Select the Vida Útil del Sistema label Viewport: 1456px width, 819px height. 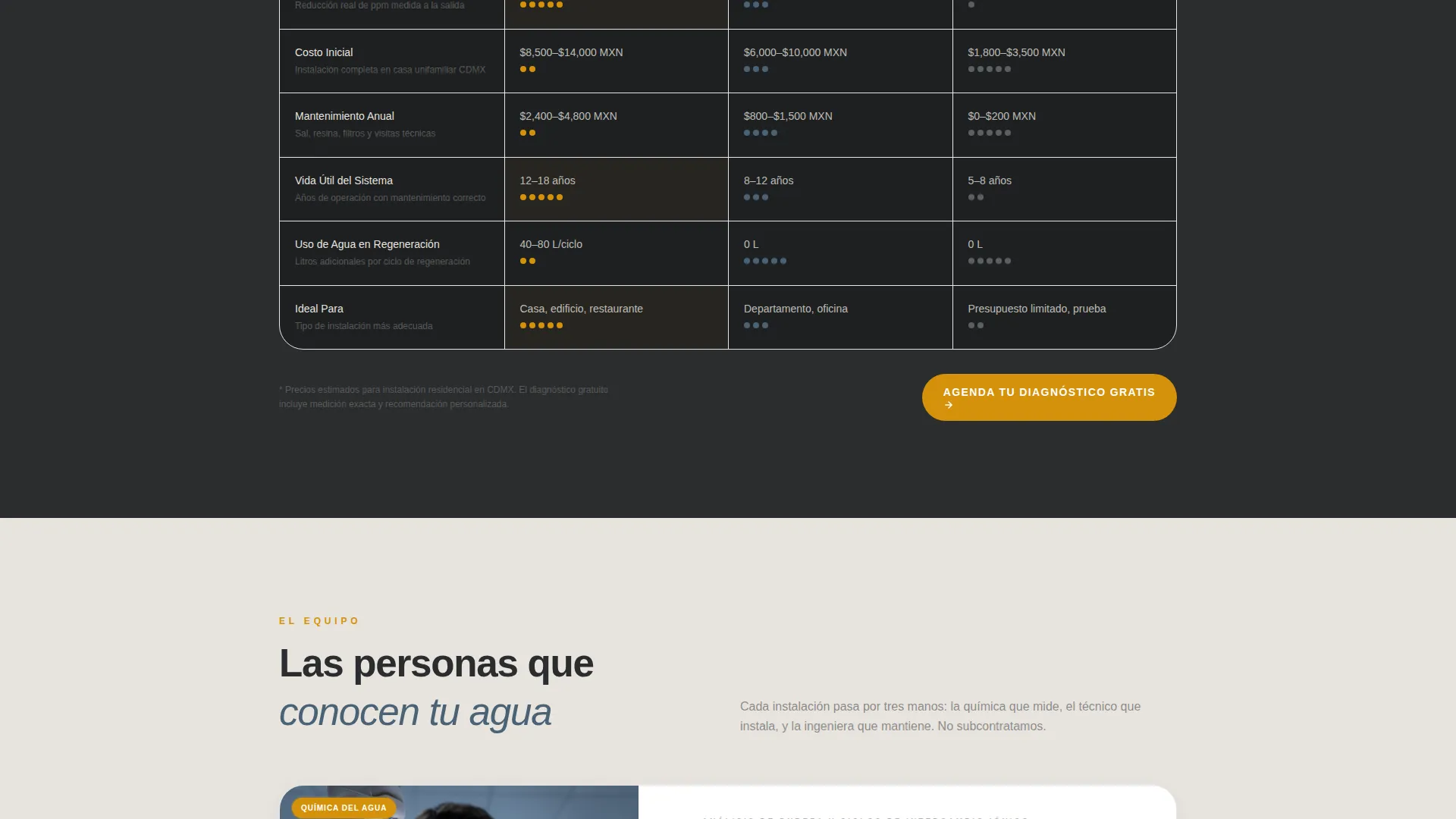(344, 180)
